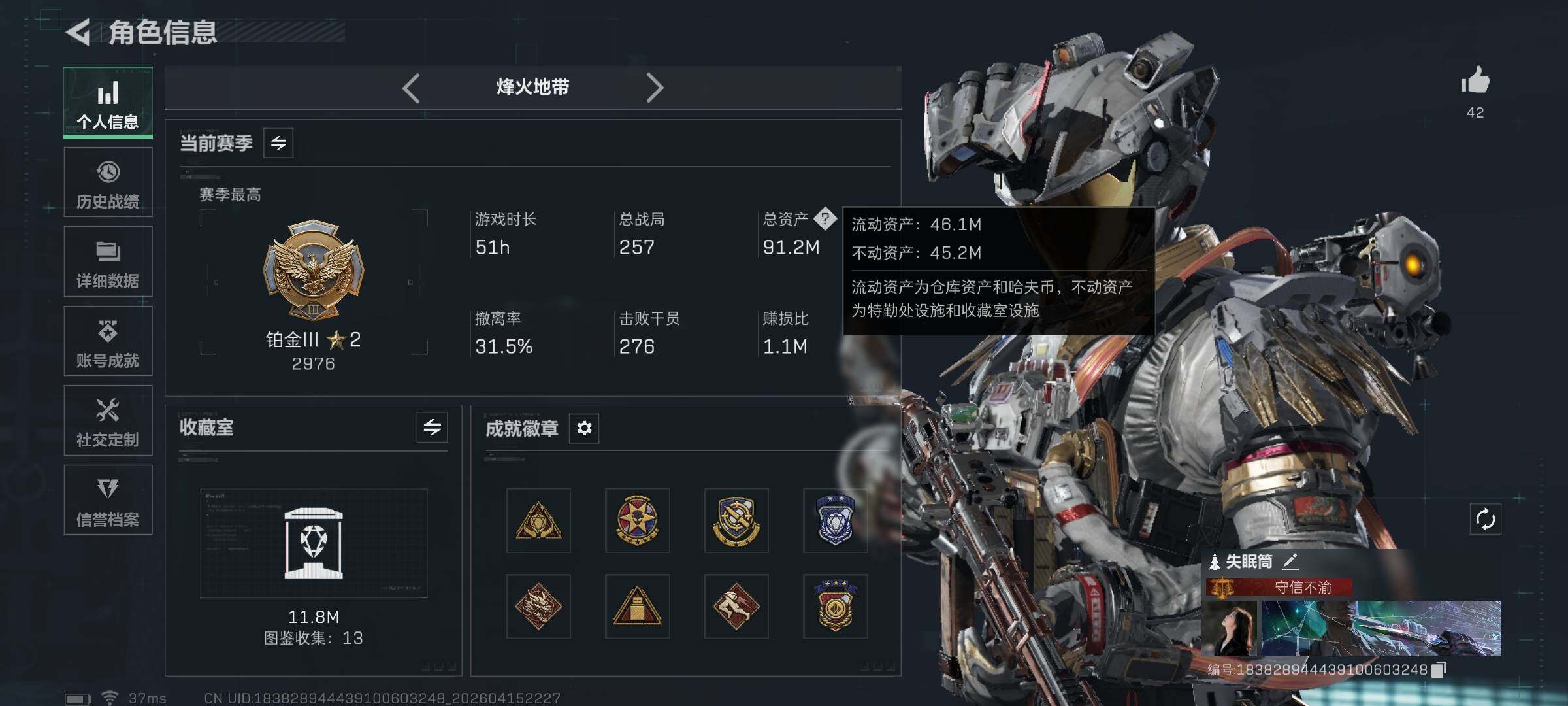Edit nickname 失眠筒 with pencil icon
This screenshot has height=706, width=1568.
click(x=1290, y=561)
